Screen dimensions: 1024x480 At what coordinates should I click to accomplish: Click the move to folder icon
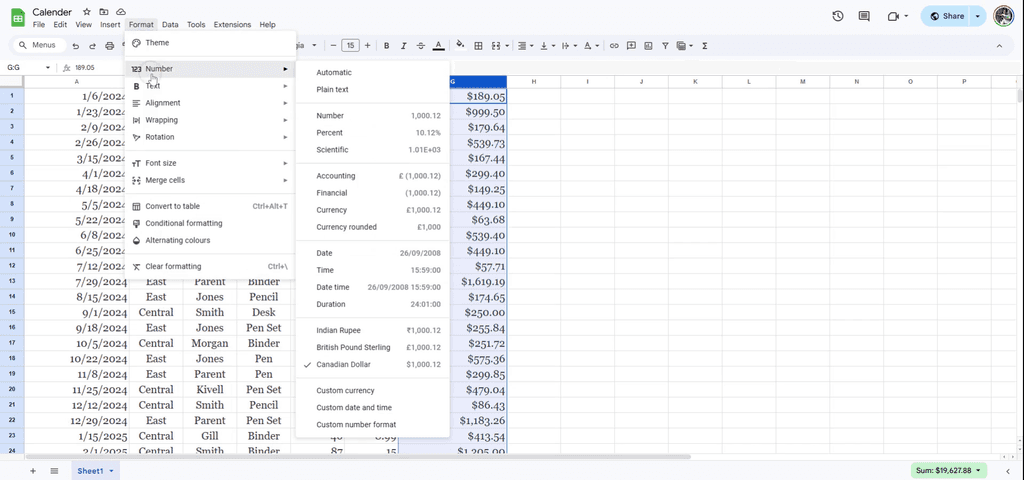coord(104,12)
